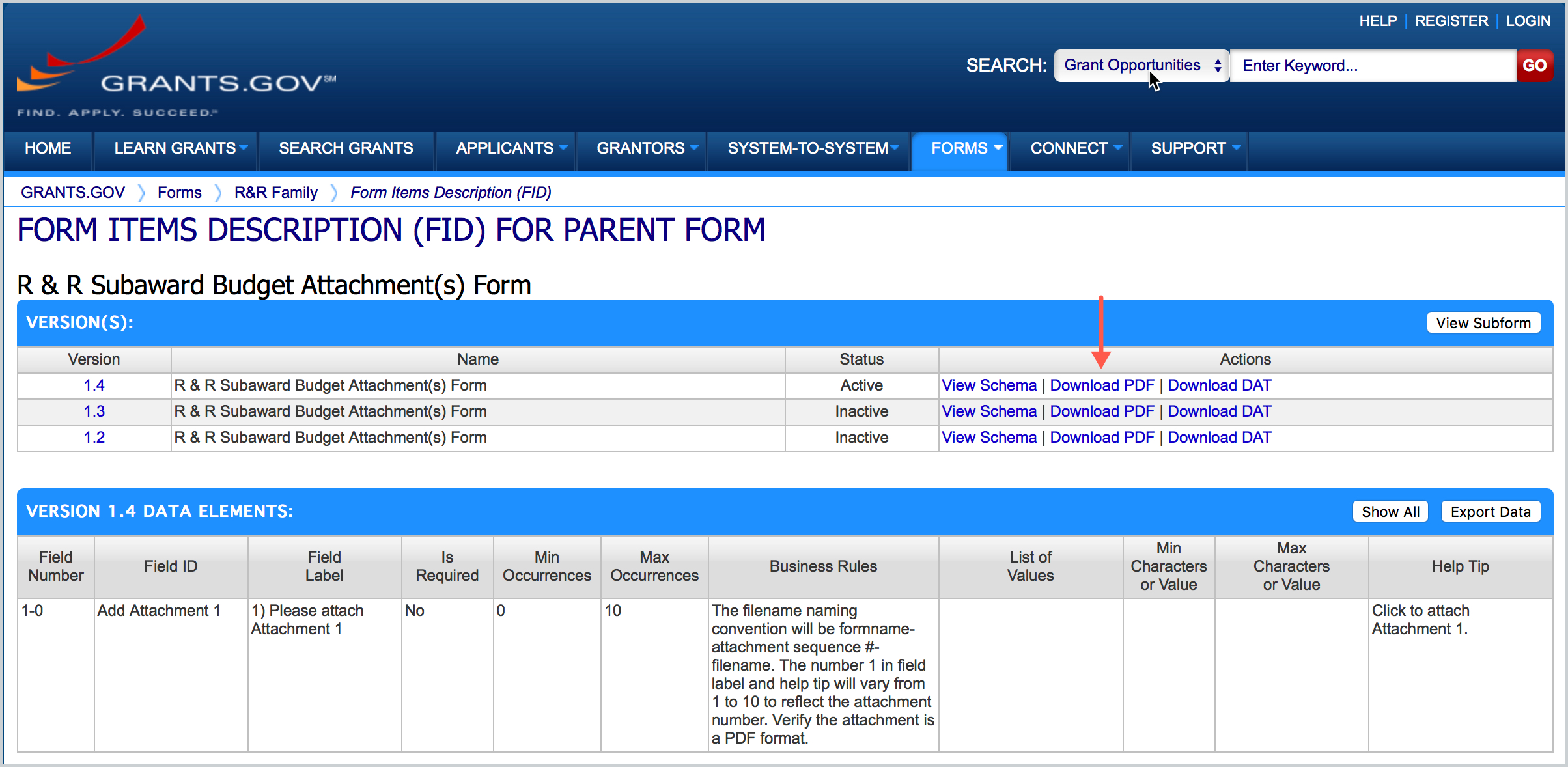The width and height of the screenshot is (1568, 767).
Task: Click the Min Occurrences column header
Action: click(547, 566)
